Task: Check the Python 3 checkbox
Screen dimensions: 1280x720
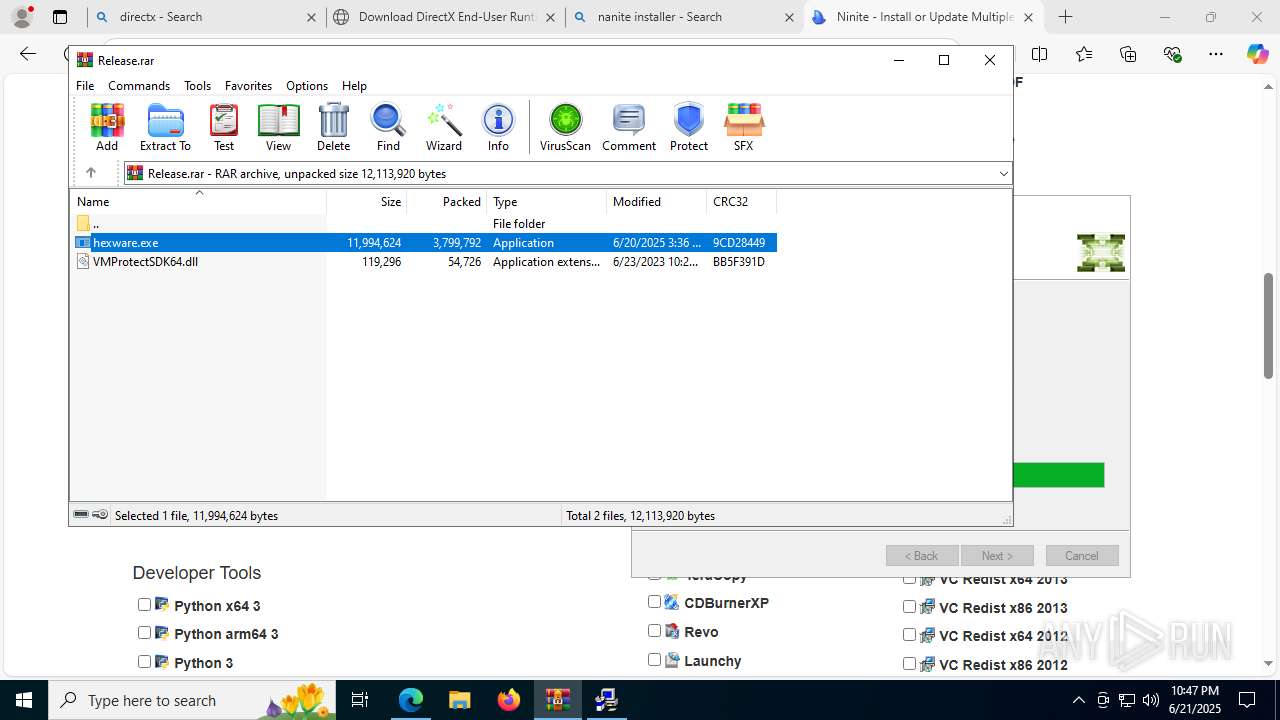Action: tap(144, 661)
